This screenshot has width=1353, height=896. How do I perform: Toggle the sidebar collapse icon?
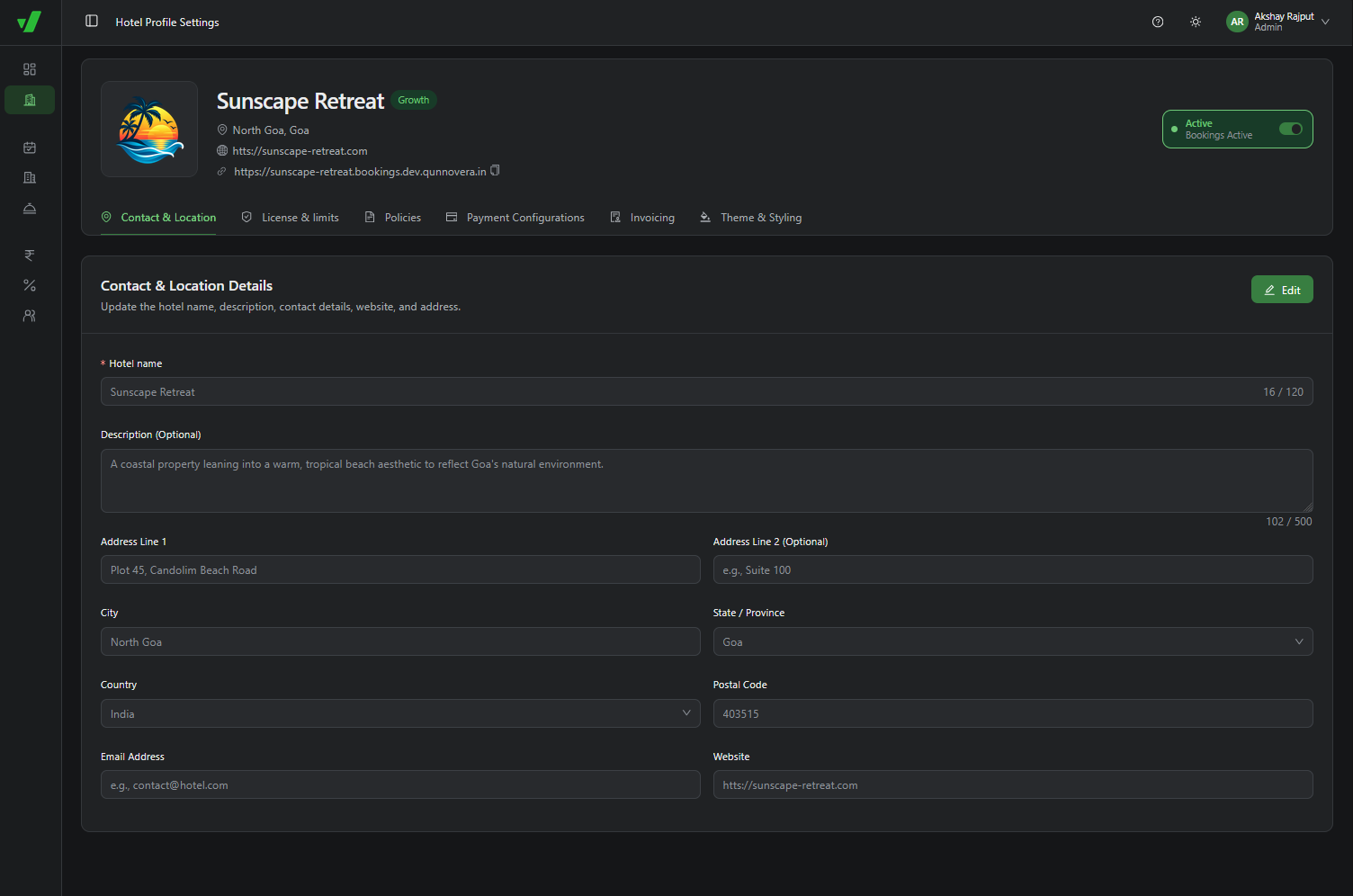[92, 21]
